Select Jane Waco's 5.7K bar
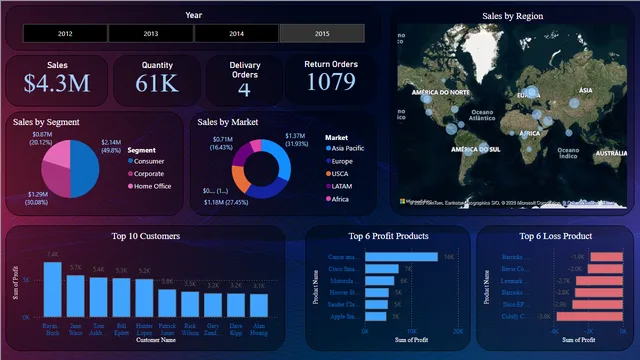Viewport: 640px width, 360px height. 76,296
